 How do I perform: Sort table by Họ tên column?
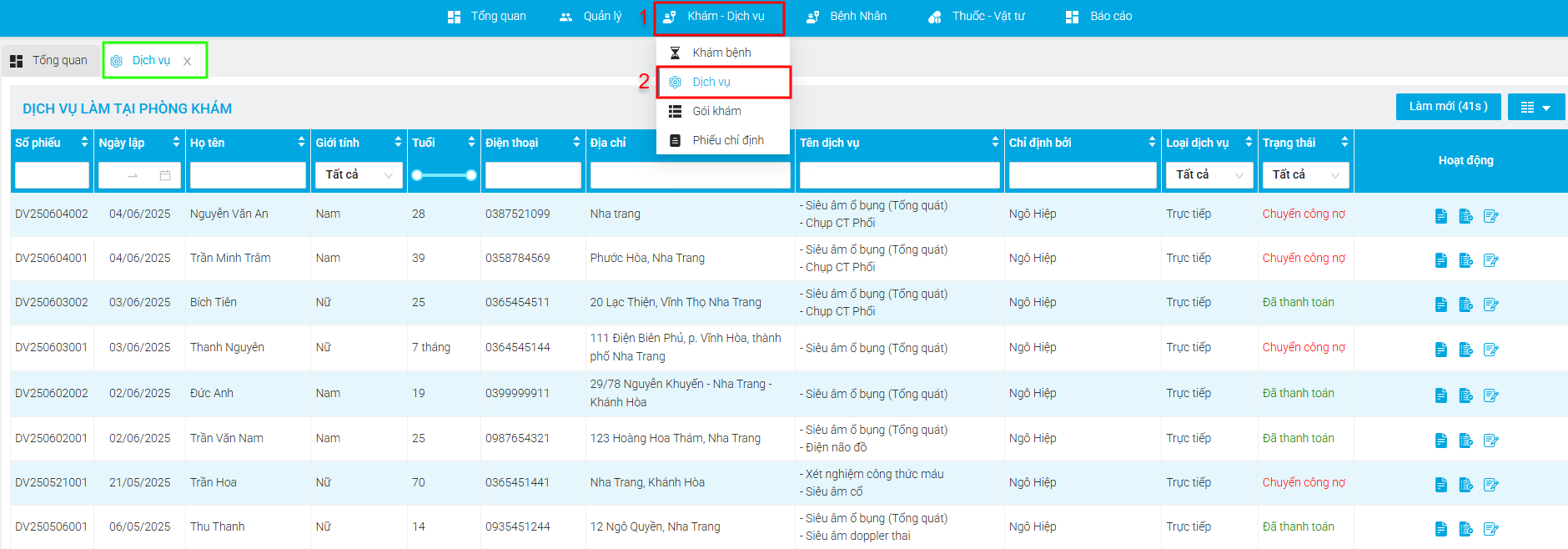coord(301,143)
